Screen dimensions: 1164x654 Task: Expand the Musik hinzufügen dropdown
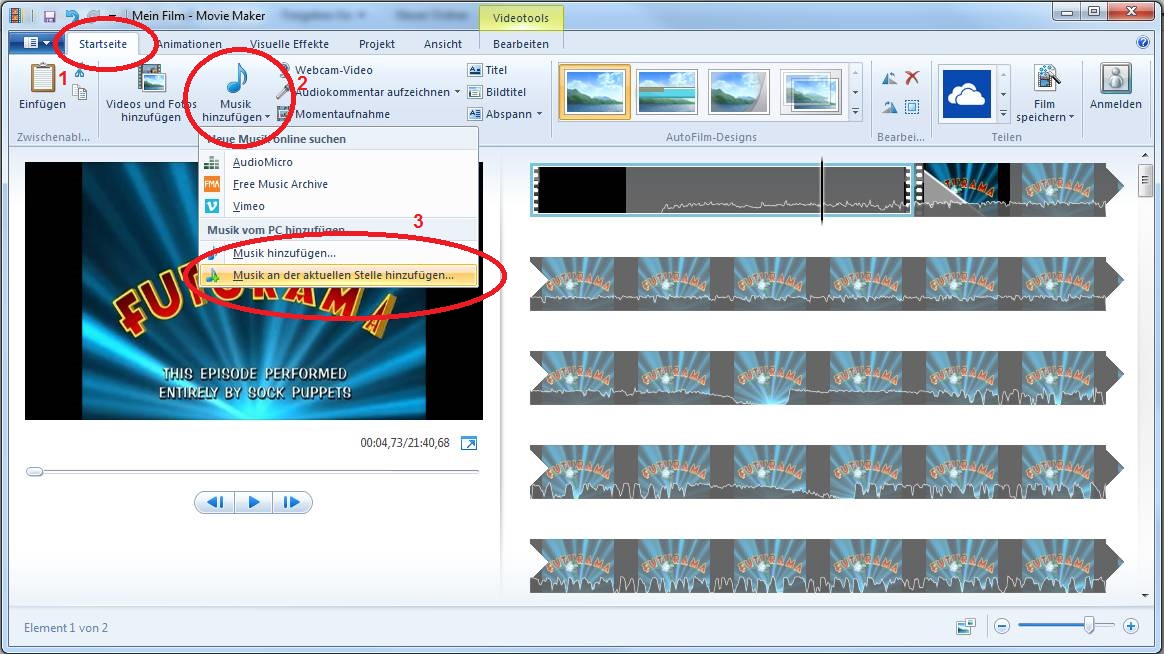[236, 117]
